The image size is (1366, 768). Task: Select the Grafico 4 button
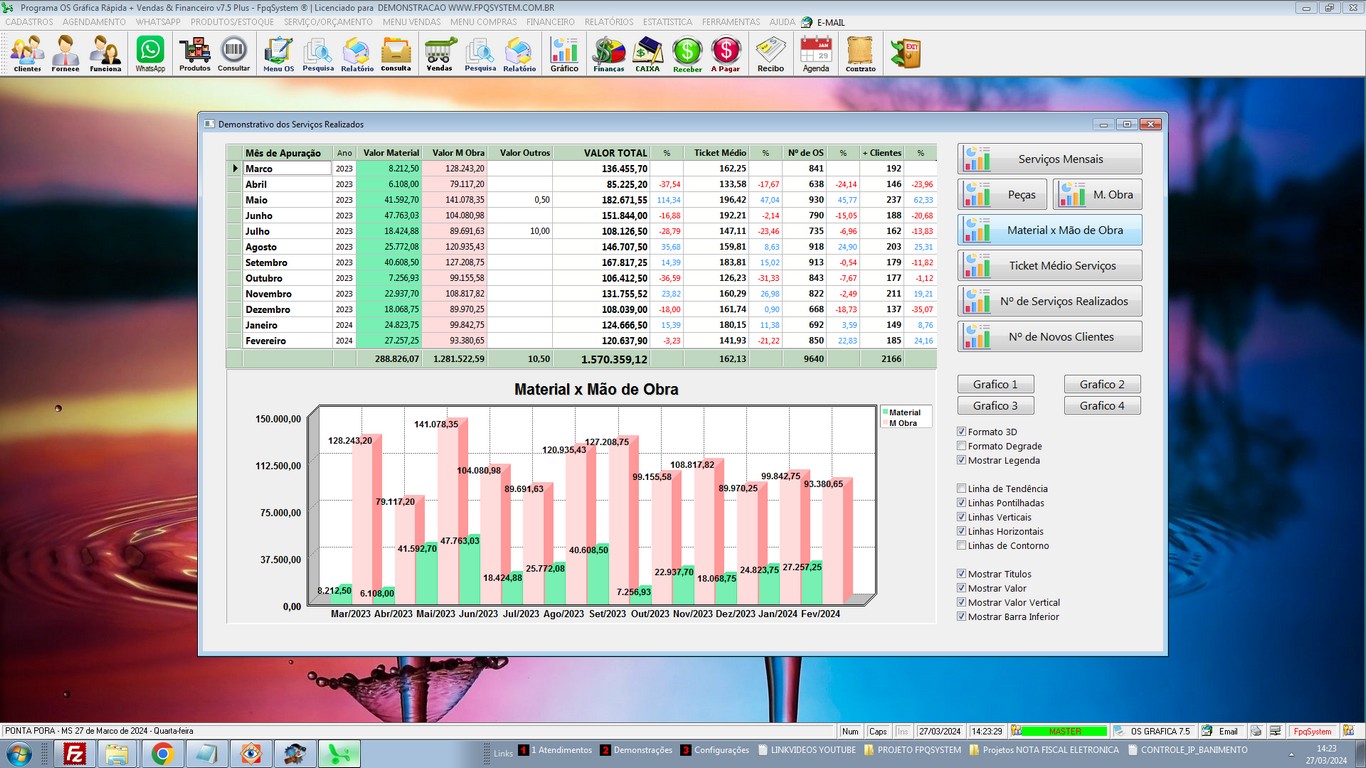1102,405
